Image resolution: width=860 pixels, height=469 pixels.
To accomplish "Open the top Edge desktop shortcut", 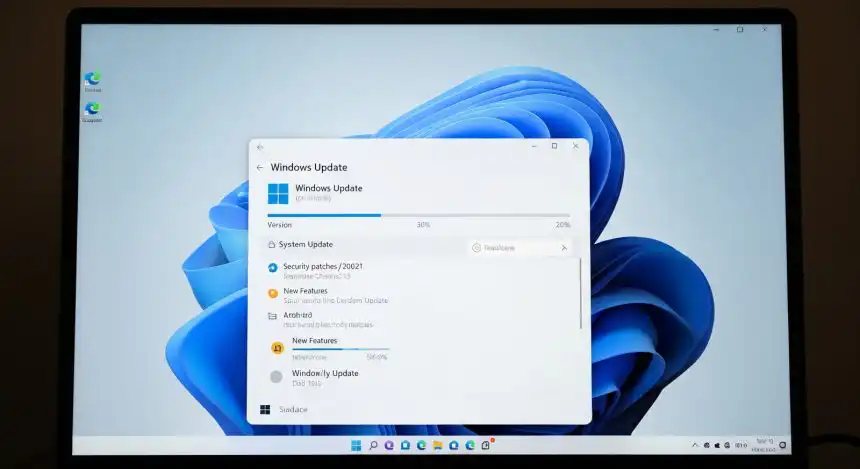I will pyautogui.click(x=92, y=79).
